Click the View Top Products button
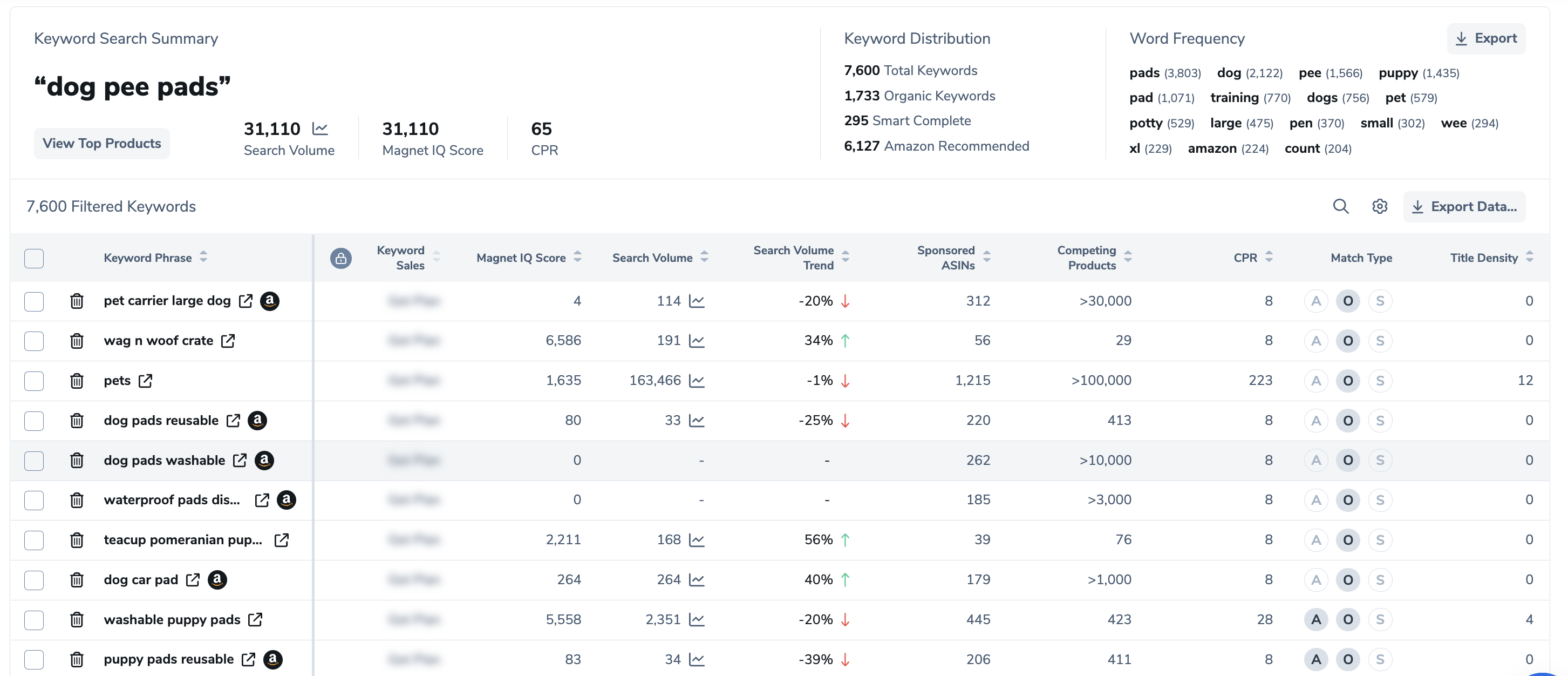Screen dimensions: 1568x676 tap(101, 143)
